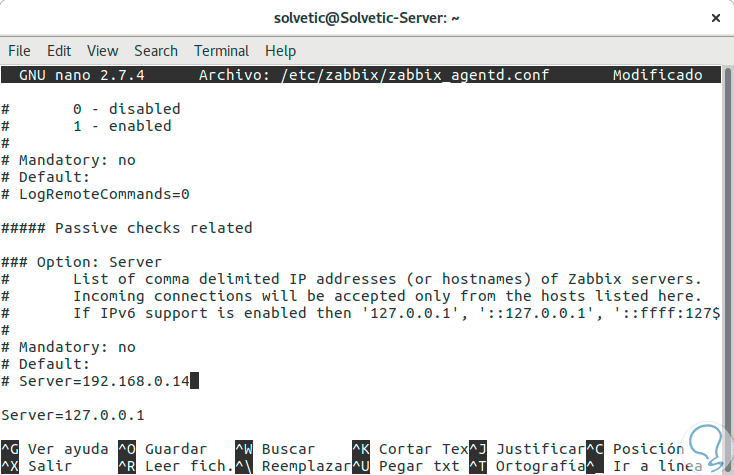This screenshot has width=734, height=475.
Task: Click the 'Modificado' status label
Action: click(x=658, y=75)
